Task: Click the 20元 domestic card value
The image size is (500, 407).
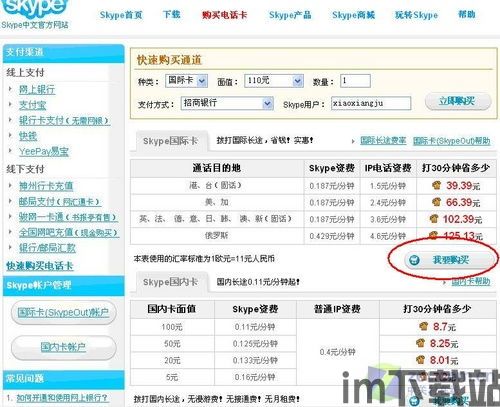Action: 172,361
